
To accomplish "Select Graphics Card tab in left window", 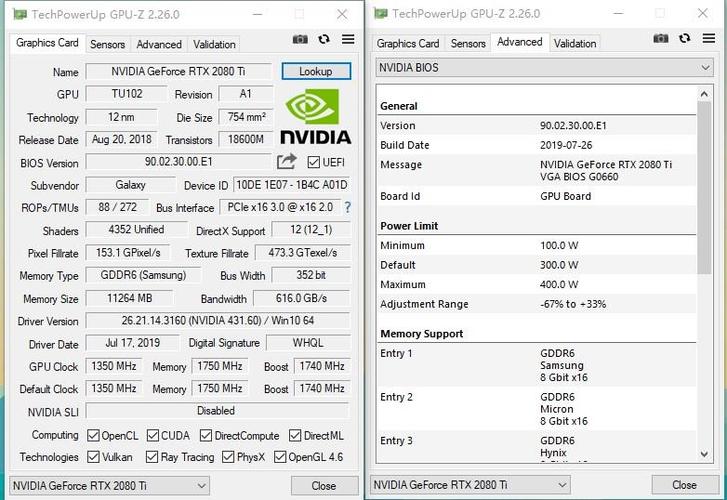I will (x=47, y=43).
